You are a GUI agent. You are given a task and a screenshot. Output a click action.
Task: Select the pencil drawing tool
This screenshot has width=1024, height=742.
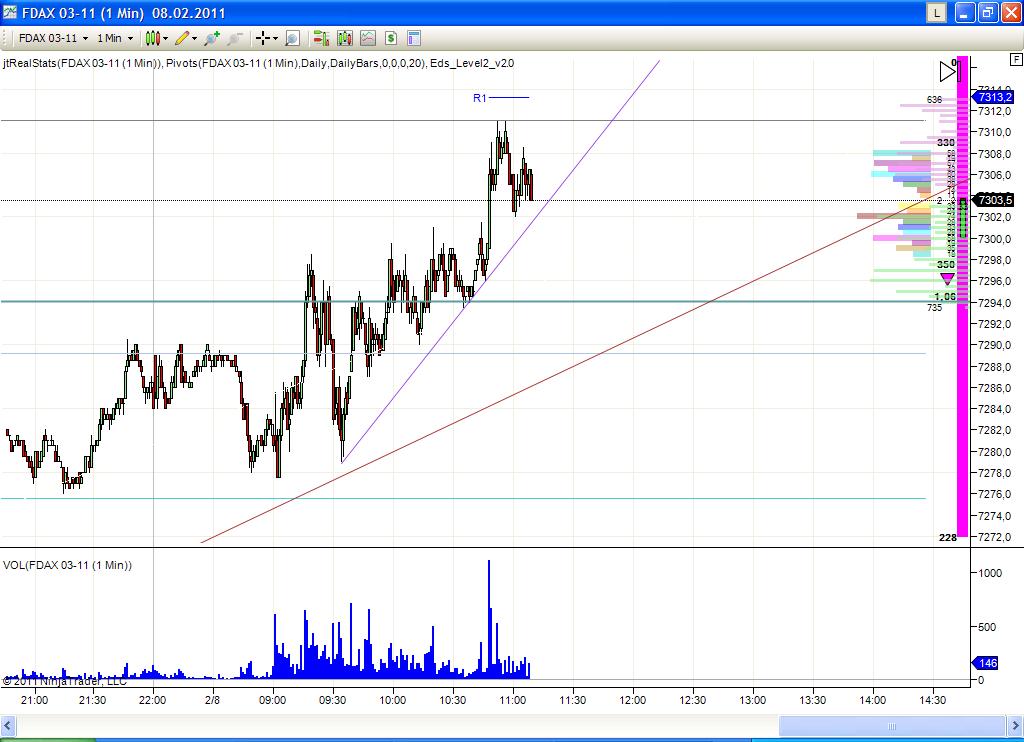click(x=182, y=38)
